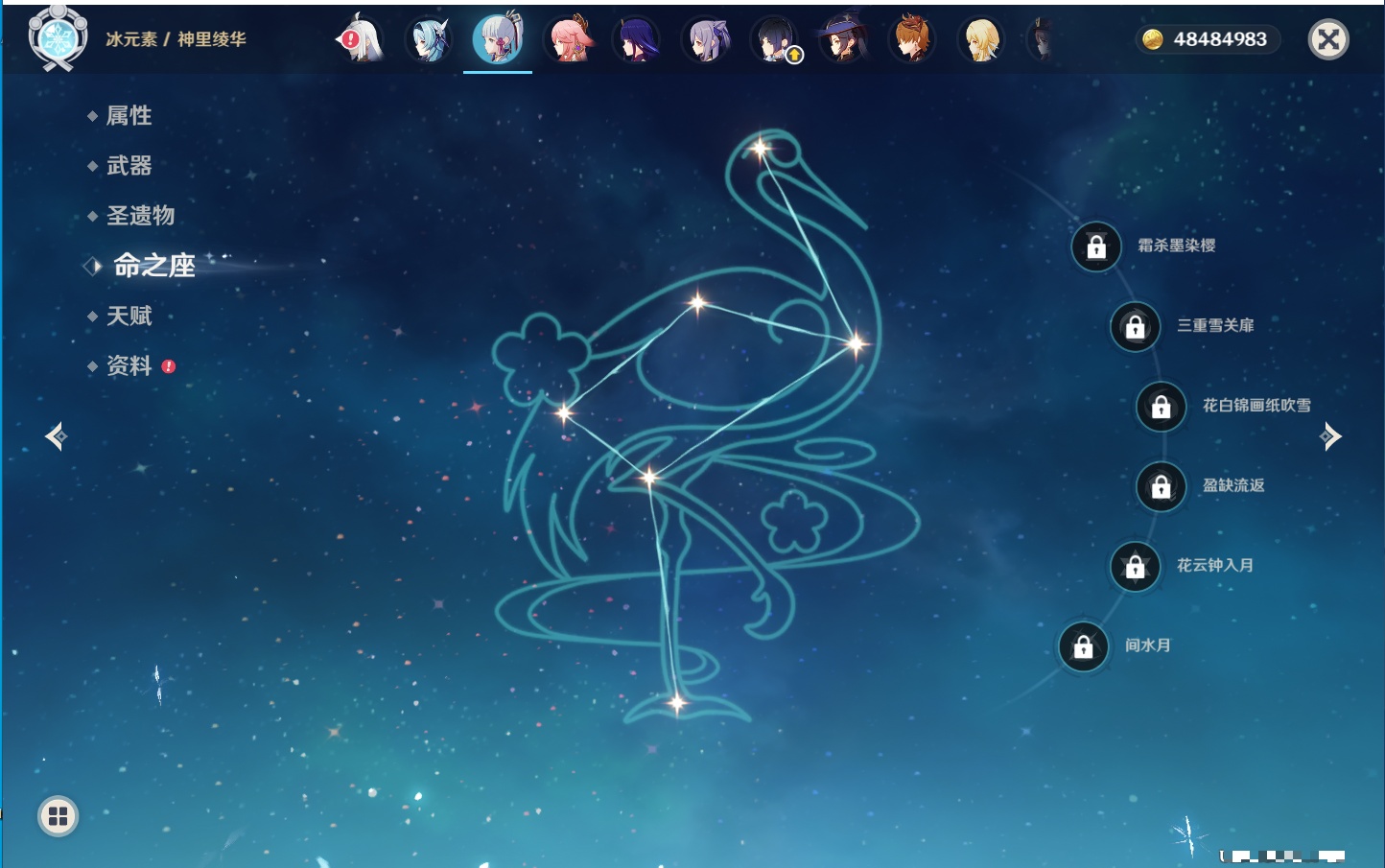
Task: Select the highlighted Kamisato Ayaka avatar
Action: coord(498,38)
